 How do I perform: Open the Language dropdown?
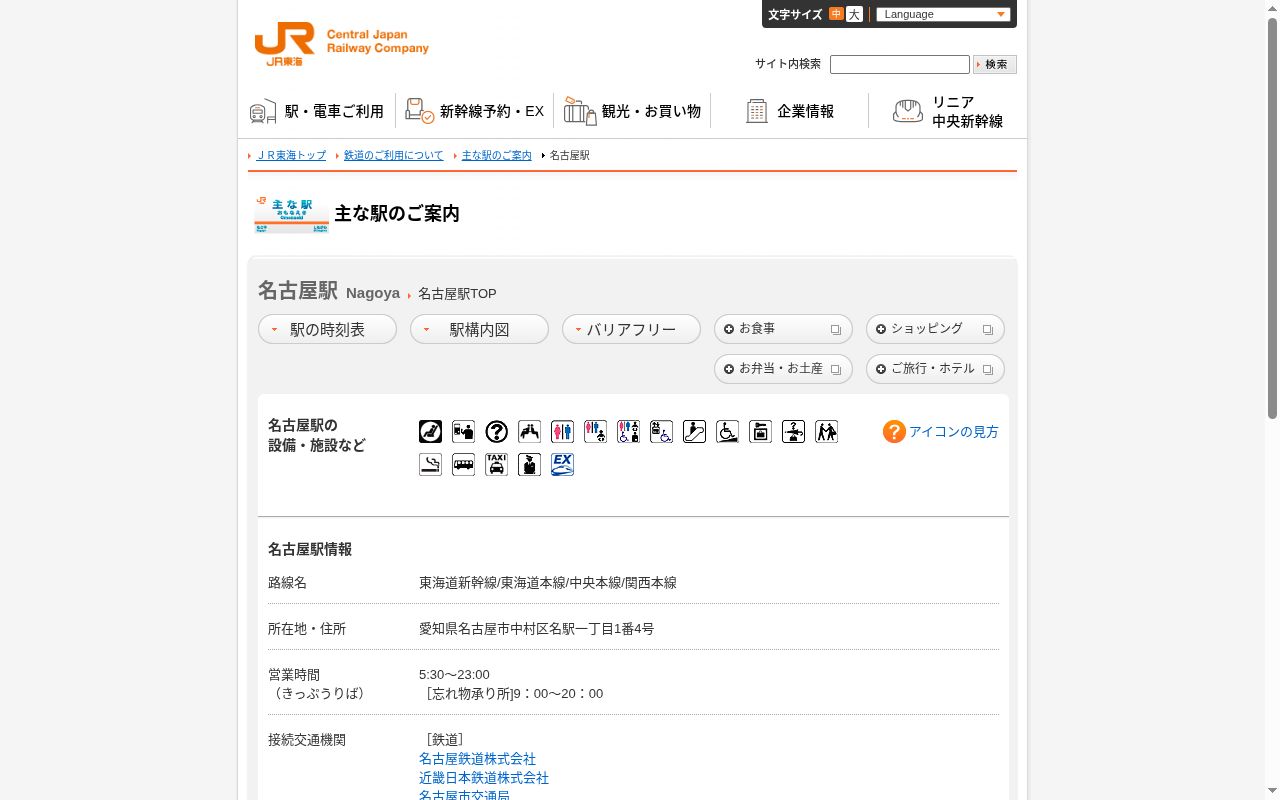click(x=943, y=14)
